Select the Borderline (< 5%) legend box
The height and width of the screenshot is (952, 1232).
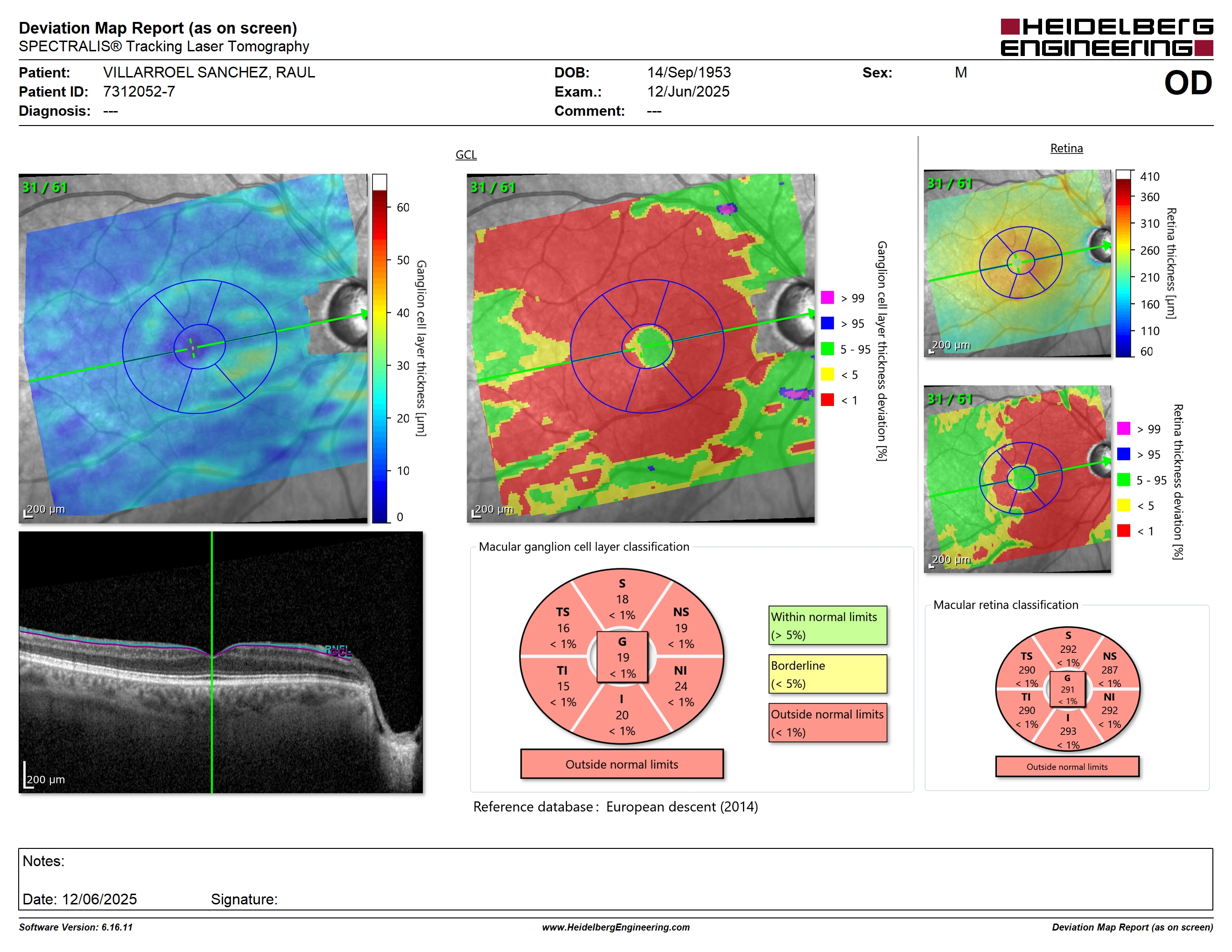click(827, 674)
